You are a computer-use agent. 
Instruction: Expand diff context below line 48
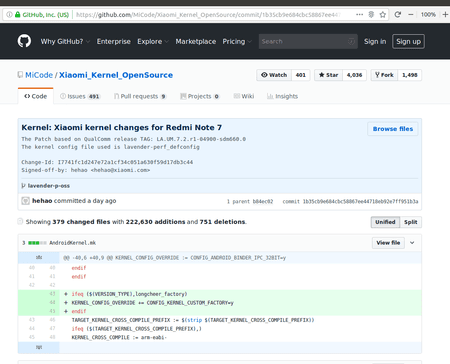(x=39, y=347)
